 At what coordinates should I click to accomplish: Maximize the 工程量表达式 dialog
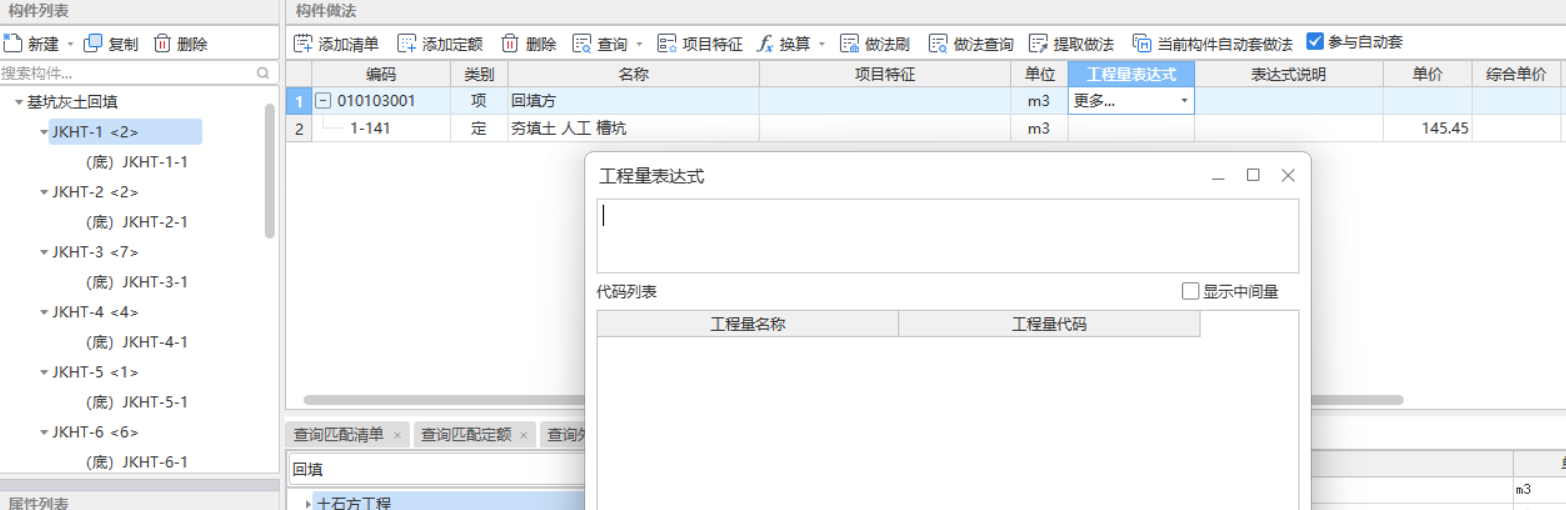(1253, 175)
